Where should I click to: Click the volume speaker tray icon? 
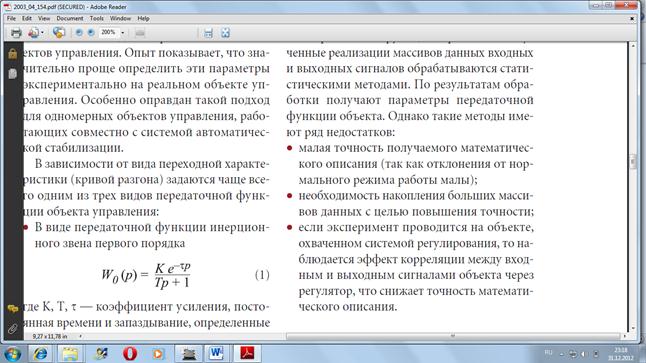[x=583, y=354]
